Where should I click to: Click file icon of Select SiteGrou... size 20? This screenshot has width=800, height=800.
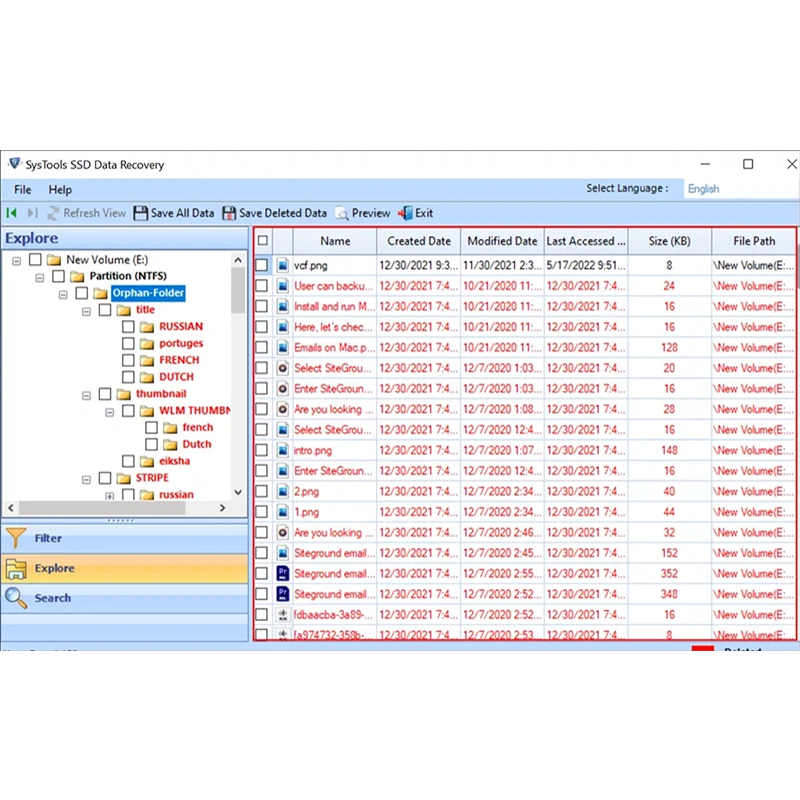point(283,368)
